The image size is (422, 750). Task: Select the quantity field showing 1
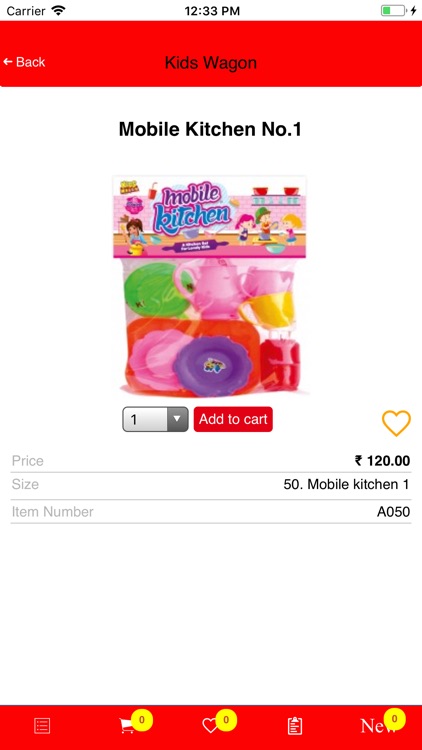(x=155, y=419)
